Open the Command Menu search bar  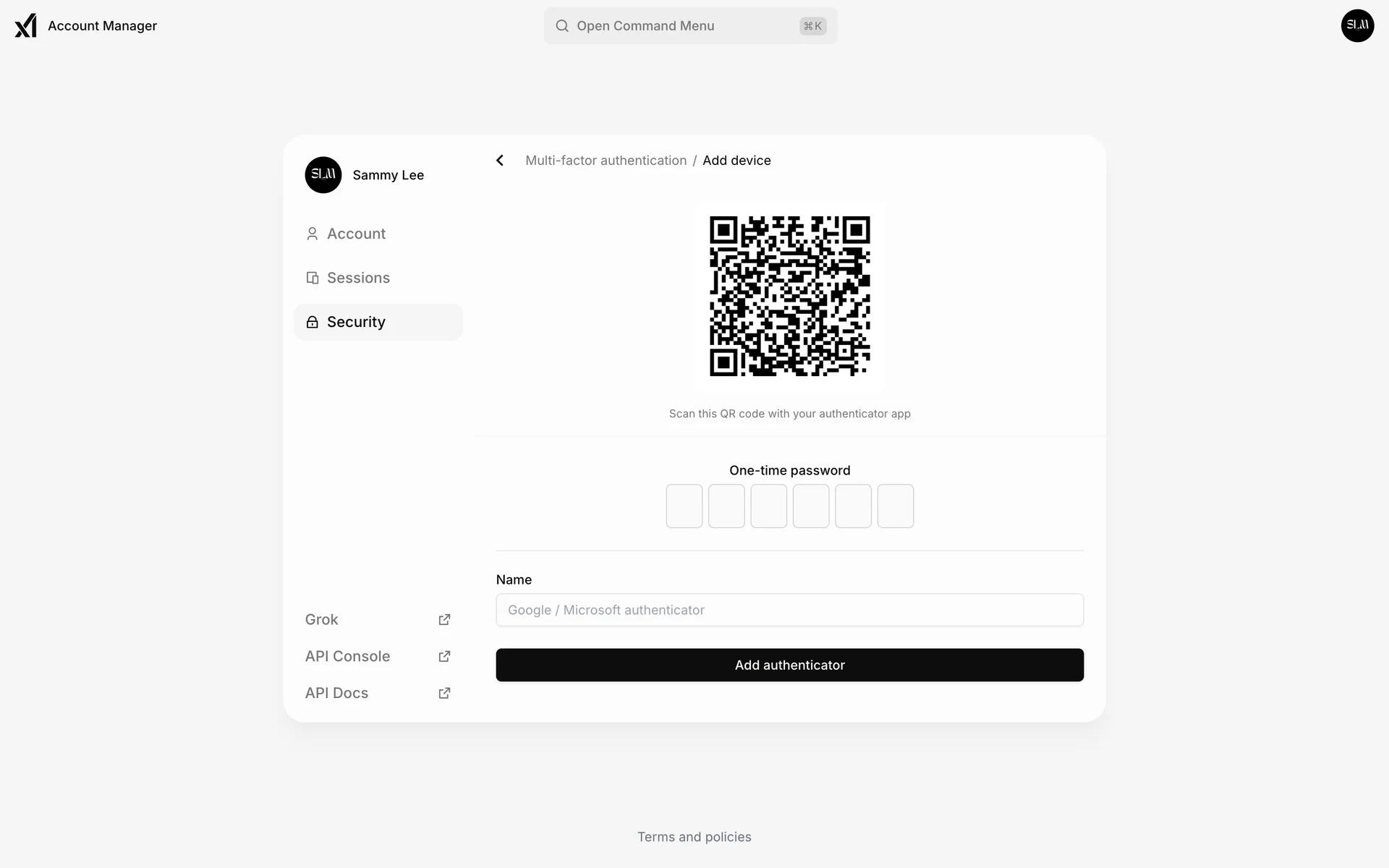click(x=690, y=26)
